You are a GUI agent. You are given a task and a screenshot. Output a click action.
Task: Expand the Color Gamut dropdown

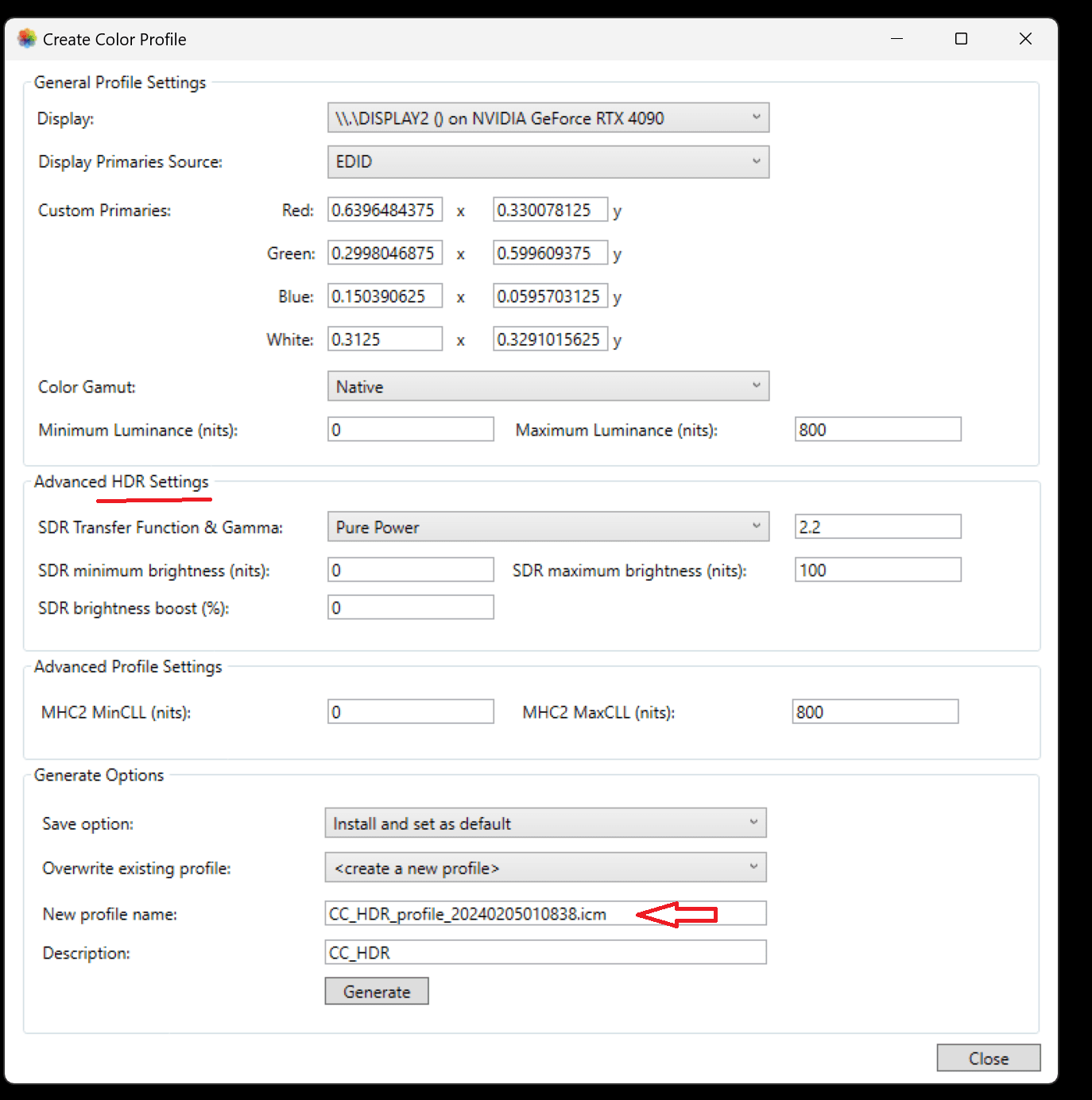click(548, 386)
